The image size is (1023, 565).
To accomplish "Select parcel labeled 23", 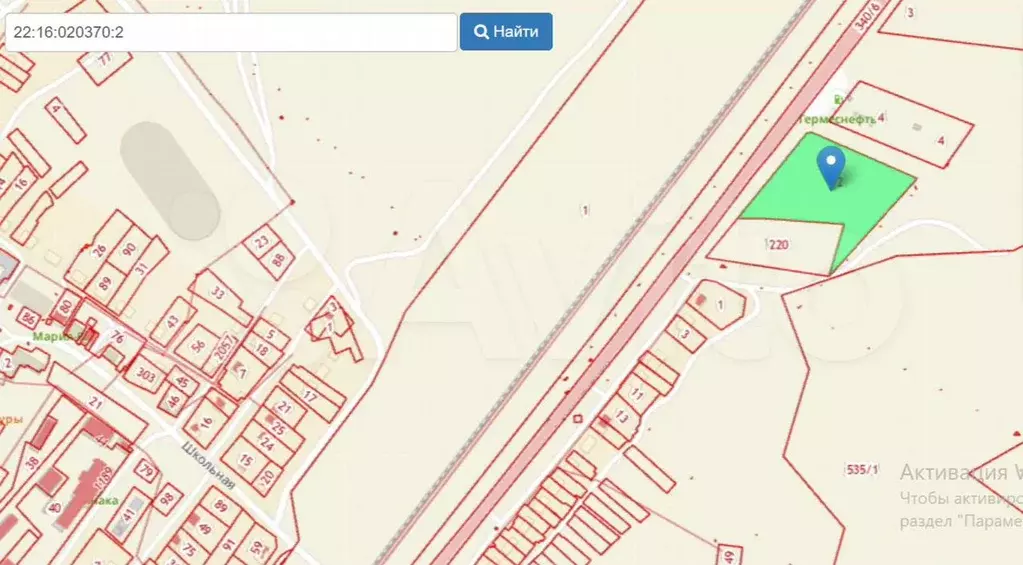I will coord(261,242).
